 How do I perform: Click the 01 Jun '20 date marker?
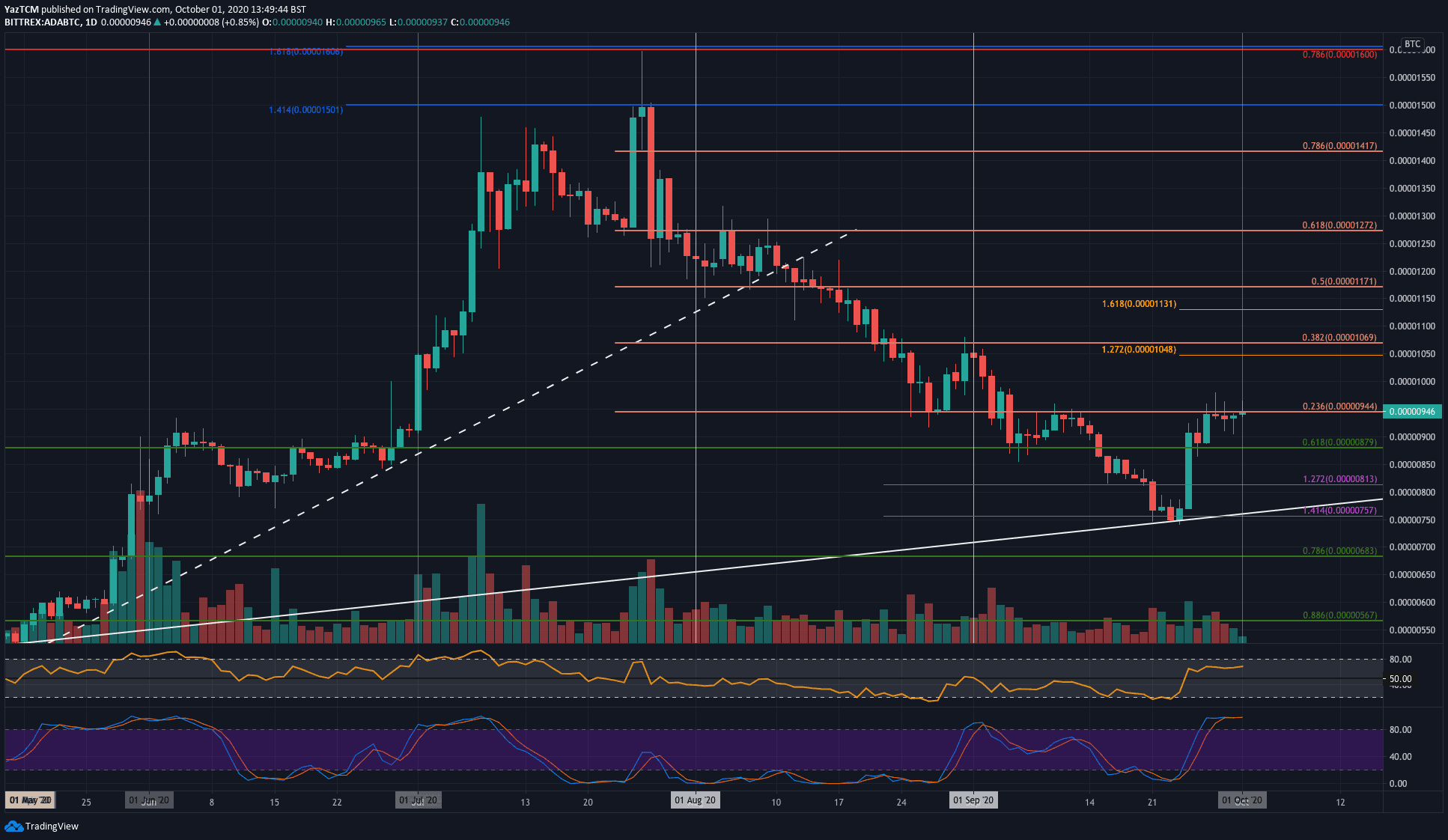pyautogui.click(x=149, y=800)
